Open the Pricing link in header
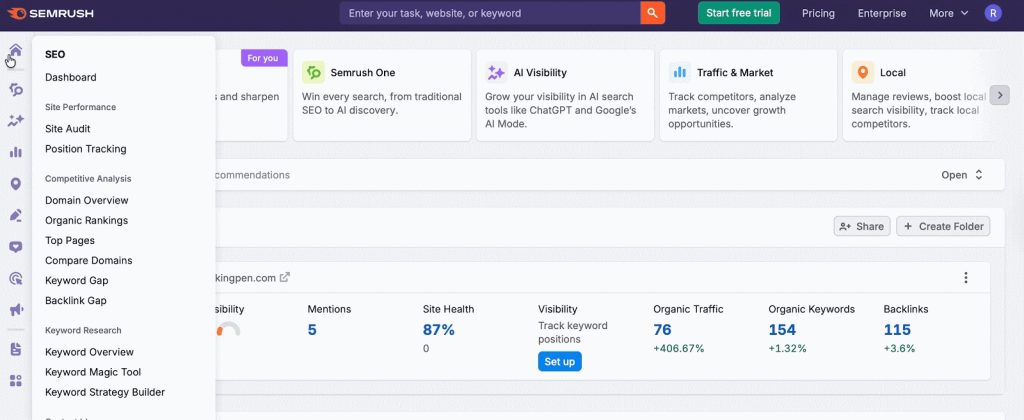Viewport: 1024px width, 420px height. pos(818,13)
